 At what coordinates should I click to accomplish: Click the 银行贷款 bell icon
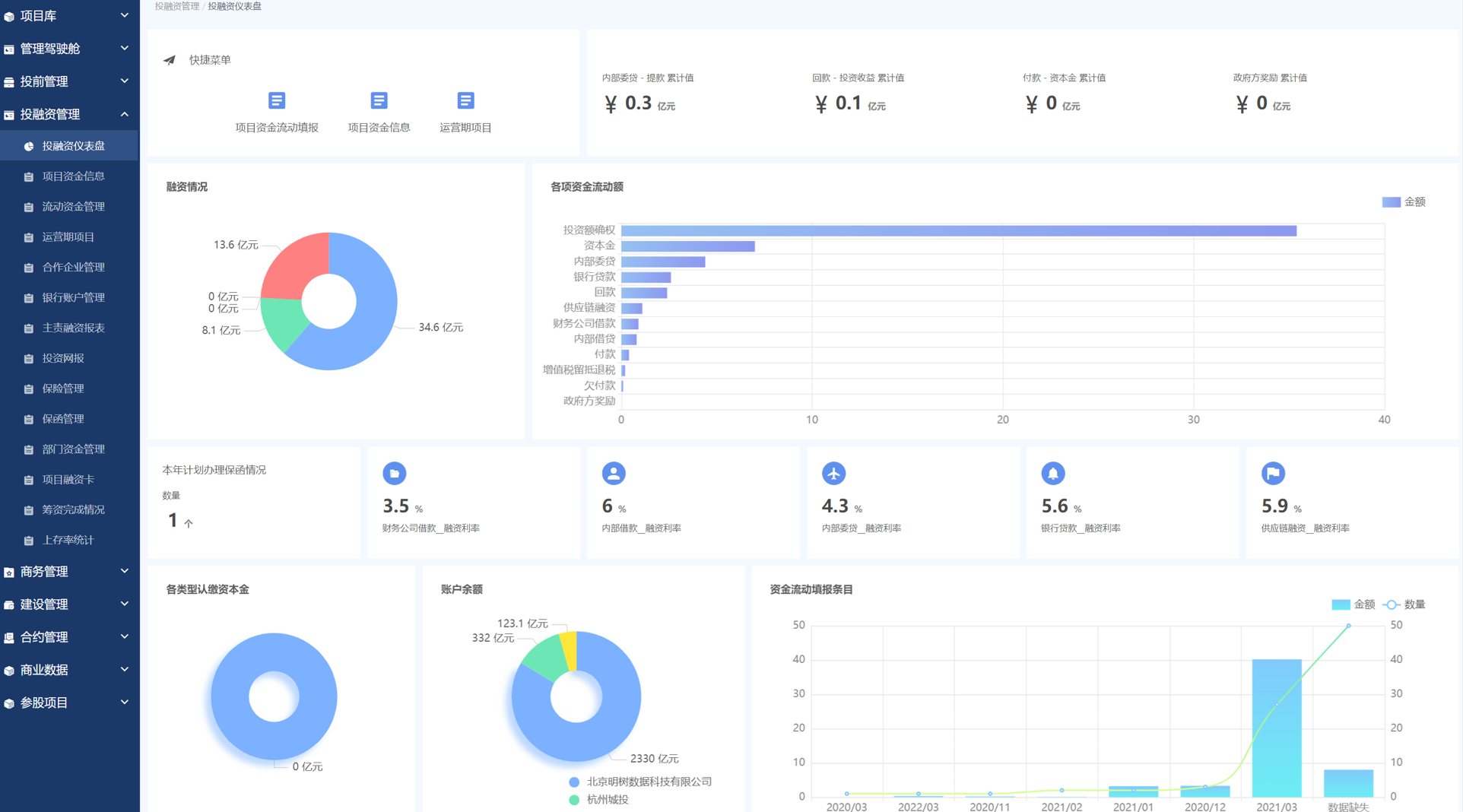pos(1053,473)
